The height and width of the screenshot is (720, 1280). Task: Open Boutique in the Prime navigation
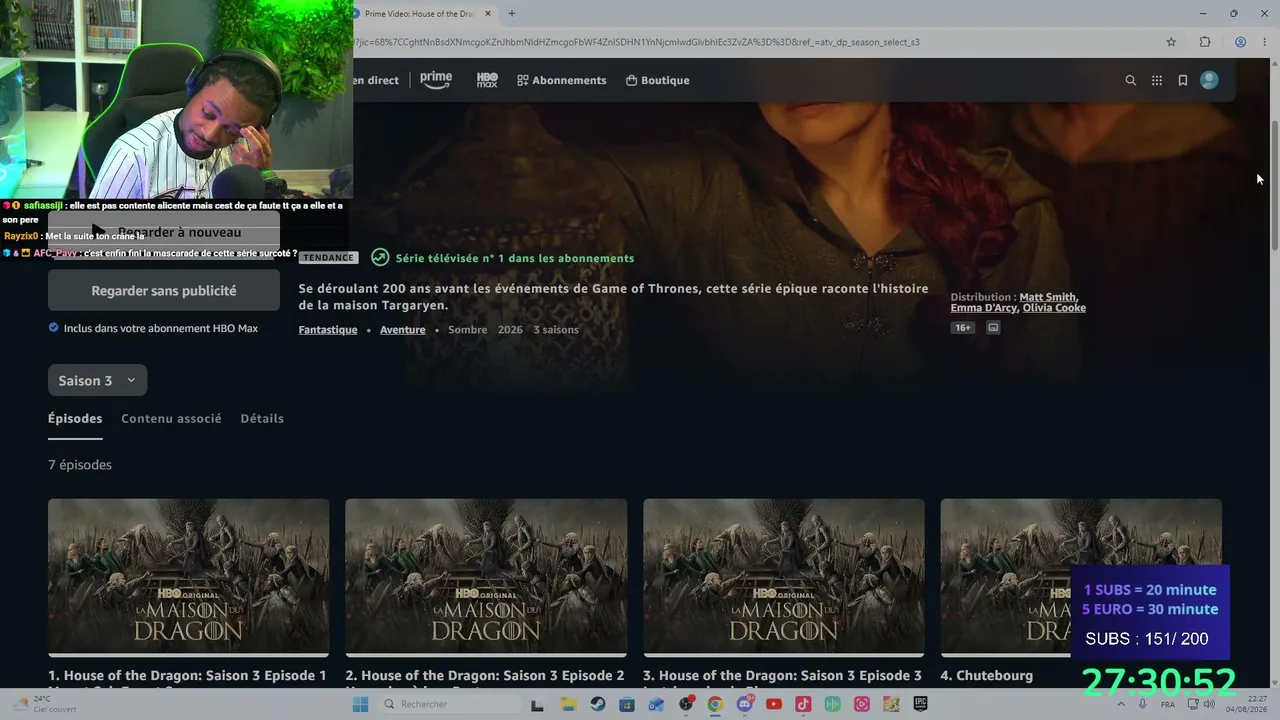pos(657,80)
